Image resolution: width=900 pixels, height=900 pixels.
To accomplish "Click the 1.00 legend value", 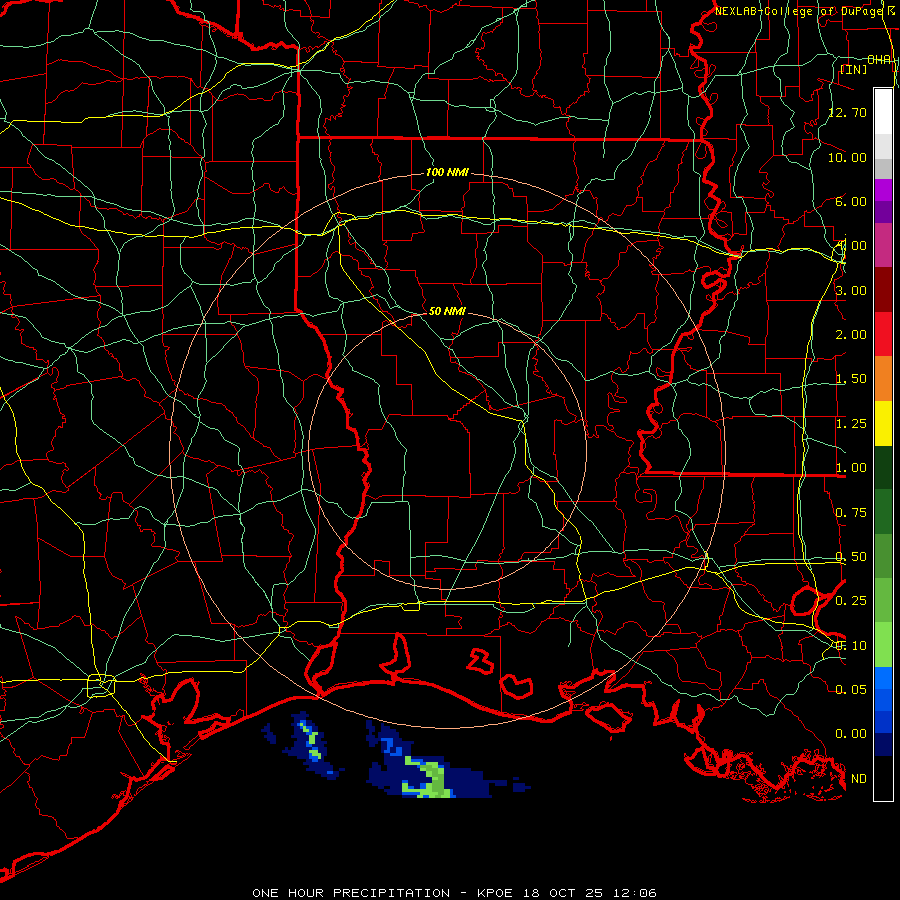I will (851, 468).
